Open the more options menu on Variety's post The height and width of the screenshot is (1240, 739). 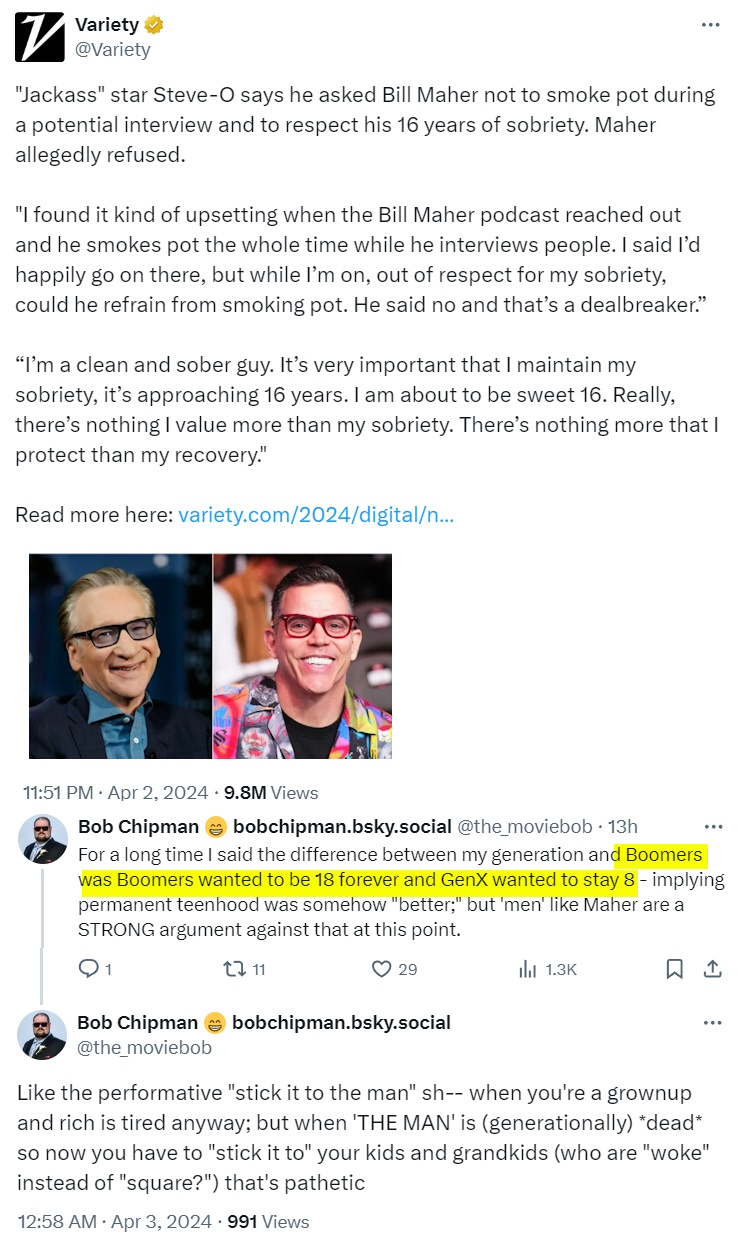(x=710, y=25)
